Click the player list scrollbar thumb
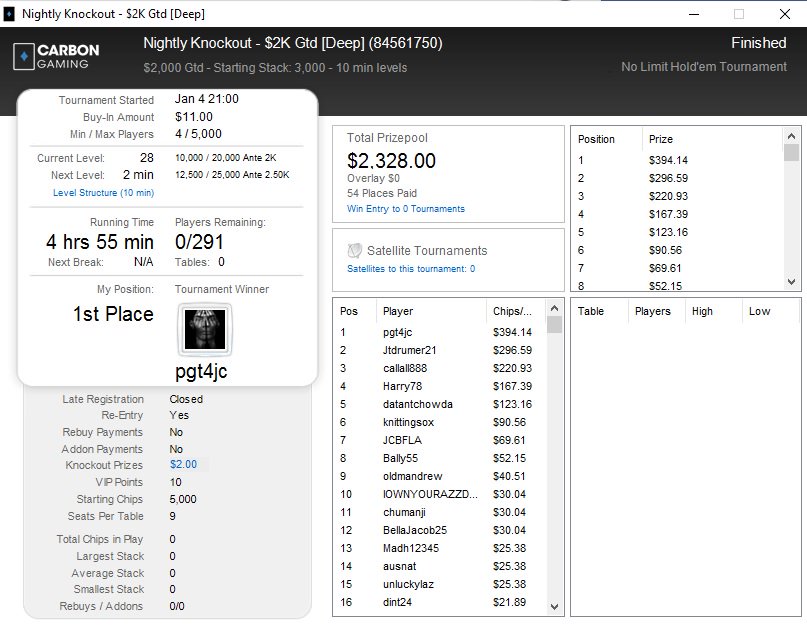The height and width of the screenshot is (637, 807). [x=554, y=325]
